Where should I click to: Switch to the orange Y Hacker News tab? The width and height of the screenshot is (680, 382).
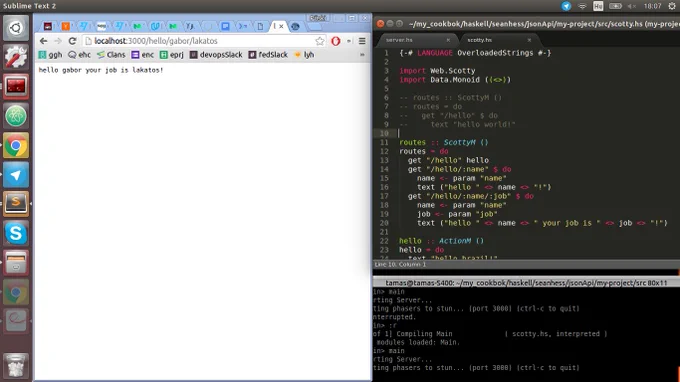pyautogui.click(x=65, y=26)
